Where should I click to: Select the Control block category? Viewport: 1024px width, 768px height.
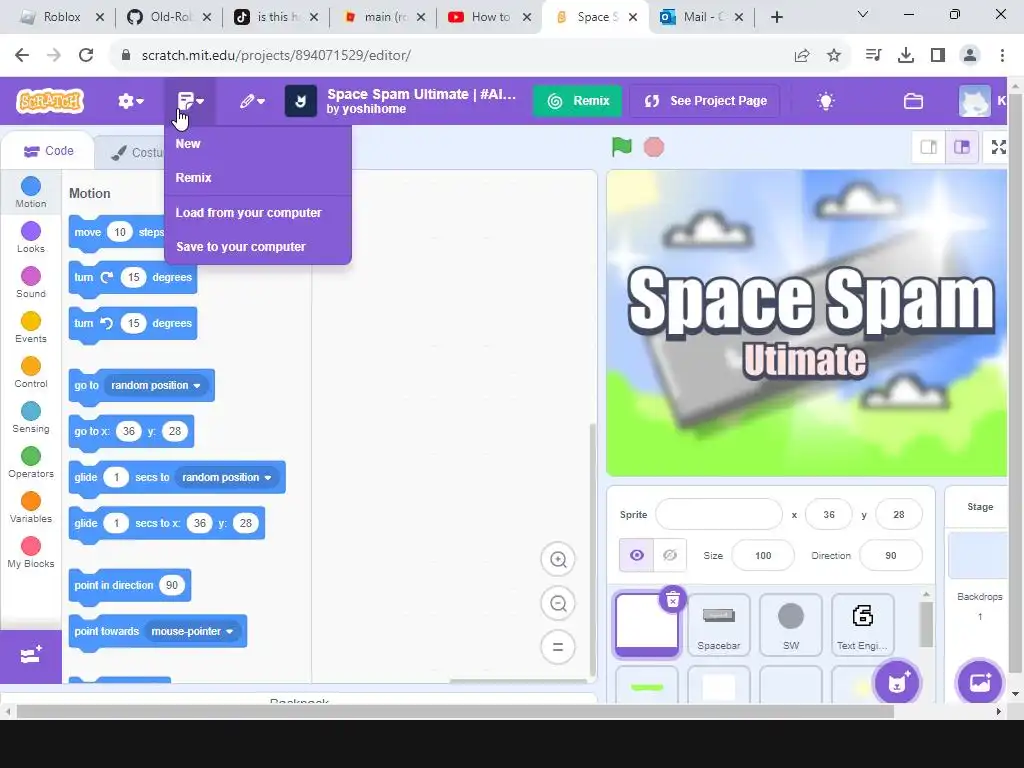click(31, 372)
